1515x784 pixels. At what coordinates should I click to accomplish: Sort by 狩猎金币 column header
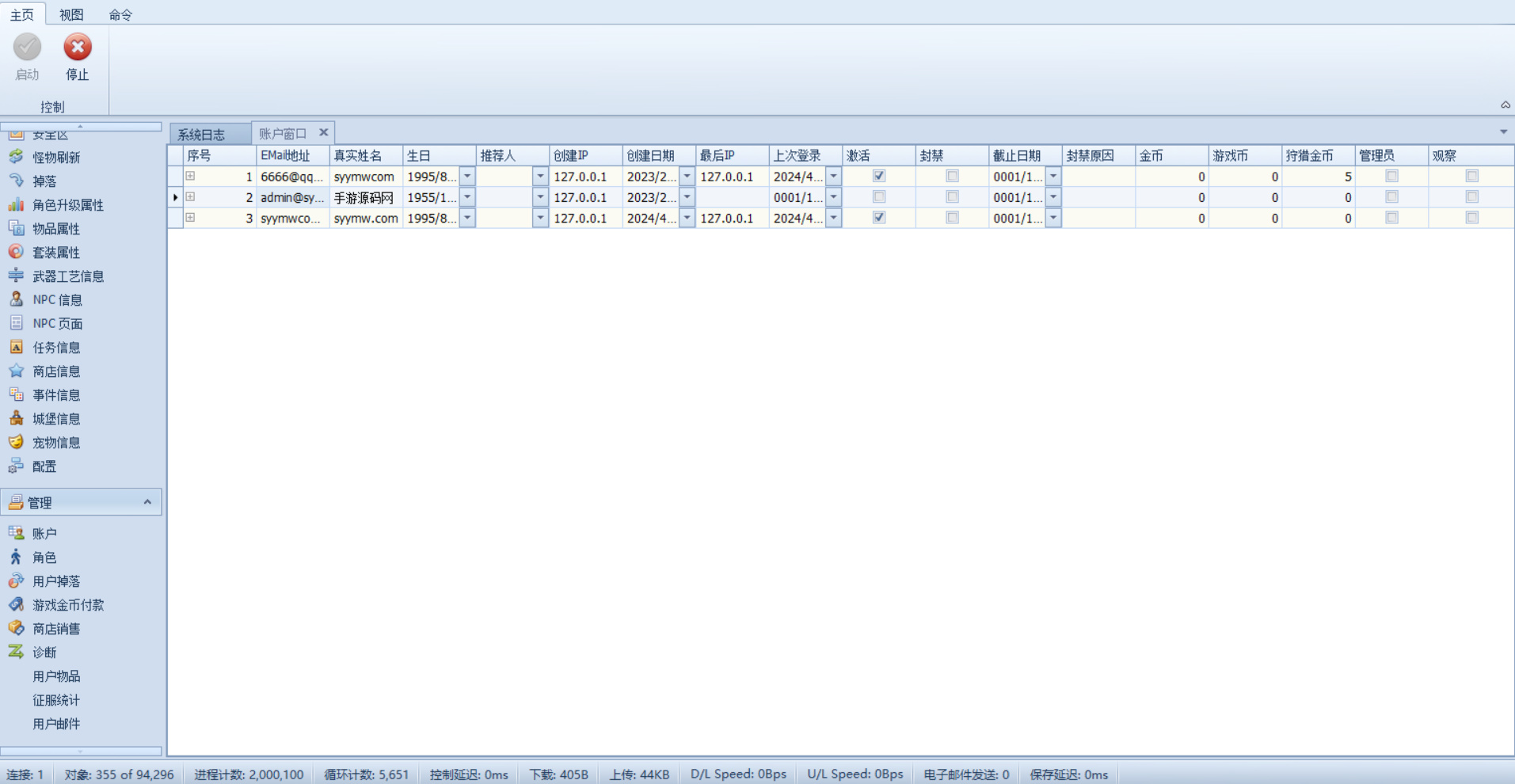tap(1319, 155)
